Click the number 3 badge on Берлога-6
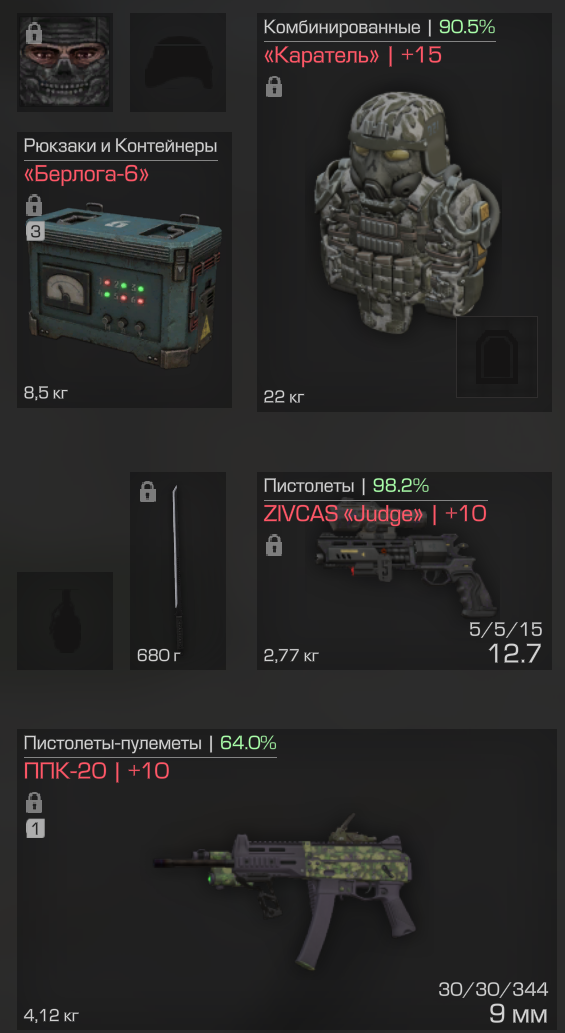The width and height of the screenshot is (565, 1033). tap(34, 231)
